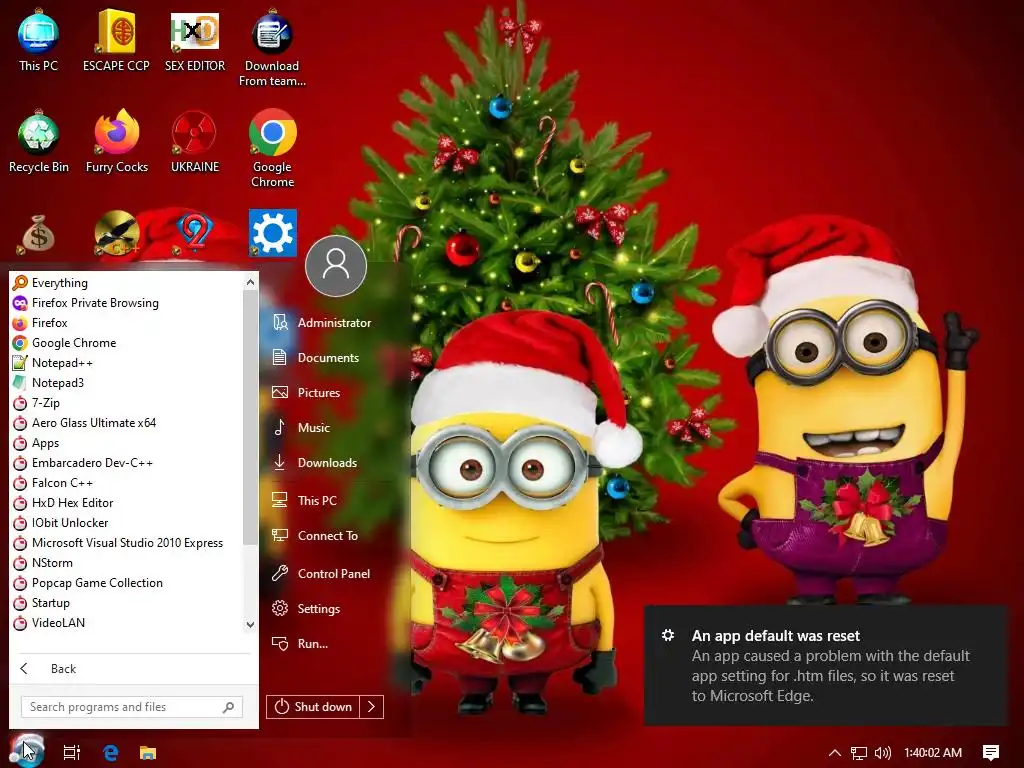Open Google Chrome desktop shortcut

click(x=272, y=148)
